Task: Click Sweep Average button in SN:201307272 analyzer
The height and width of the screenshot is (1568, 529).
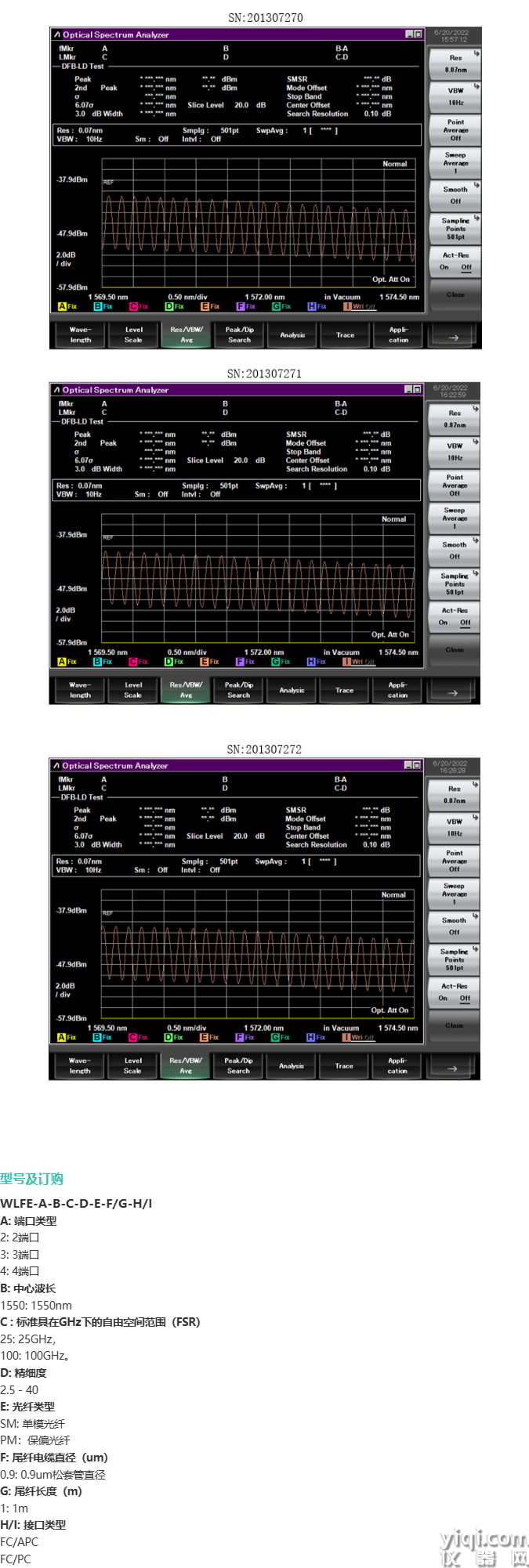Action: point(455,894)
